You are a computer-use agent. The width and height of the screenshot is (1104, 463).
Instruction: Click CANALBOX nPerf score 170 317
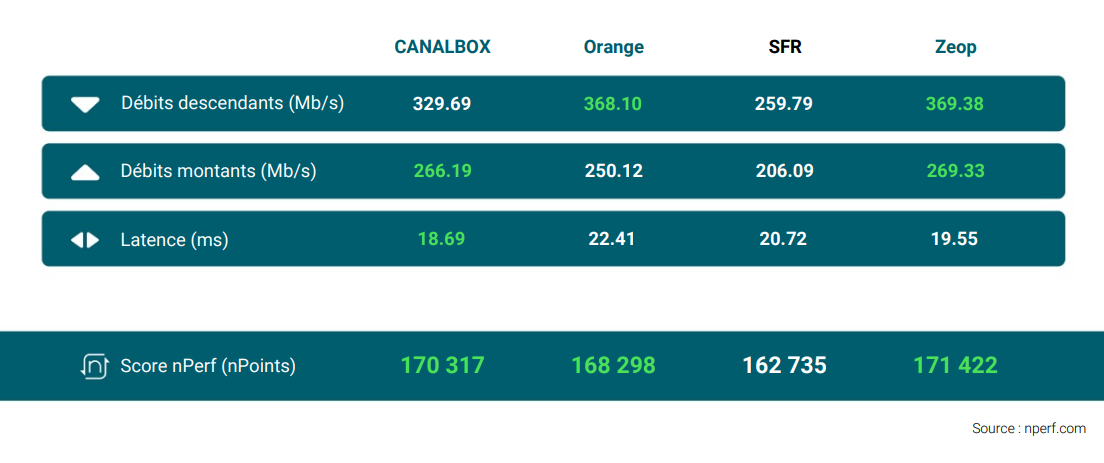pos(442,366)
